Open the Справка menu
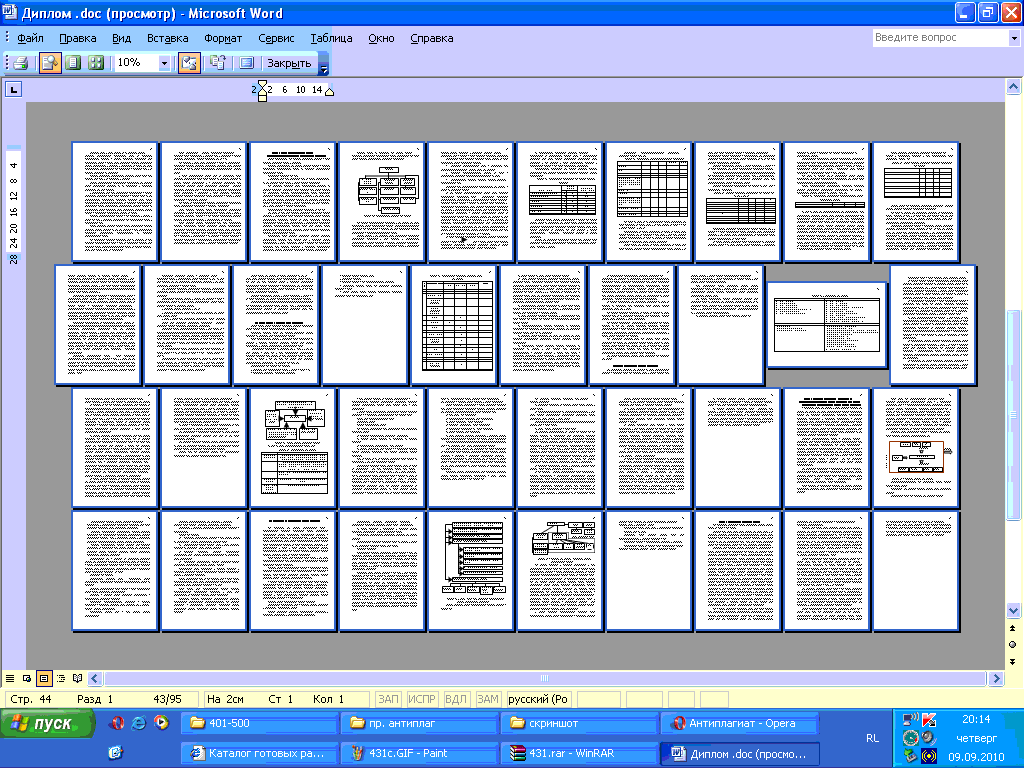The height and width of the screenshot is (768, 1024). click(x=432, y=38)
